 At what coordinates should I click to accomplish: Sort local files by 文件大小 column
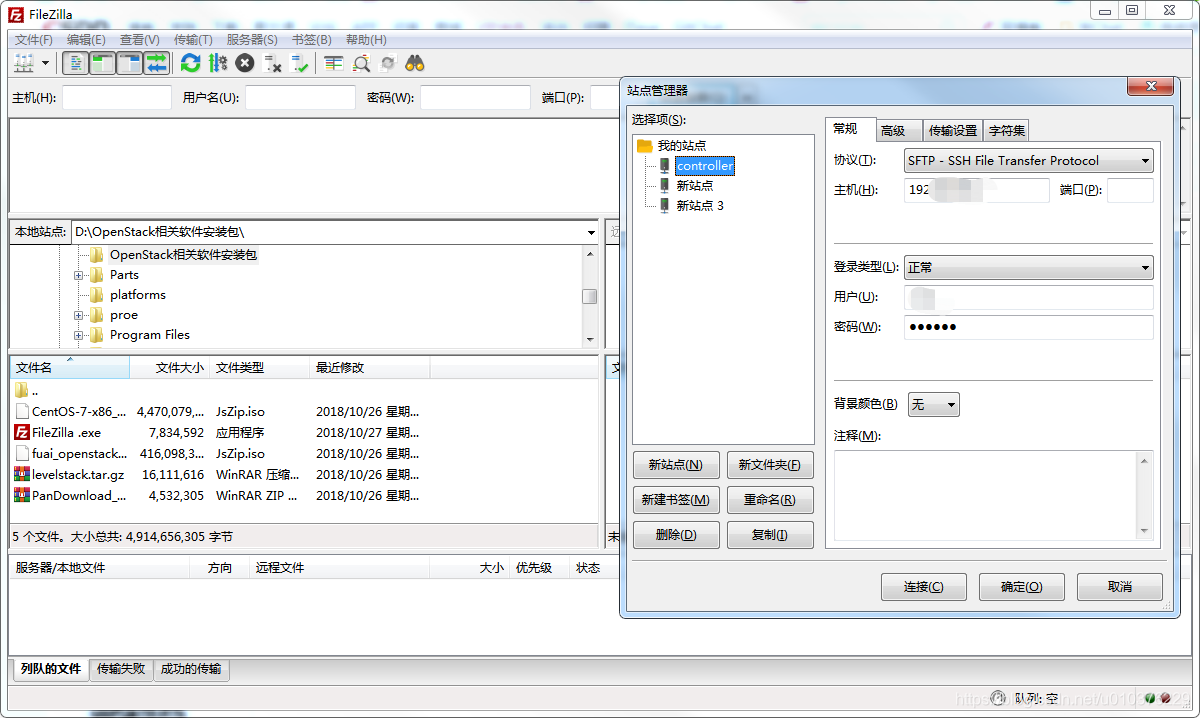coord(170,368)
